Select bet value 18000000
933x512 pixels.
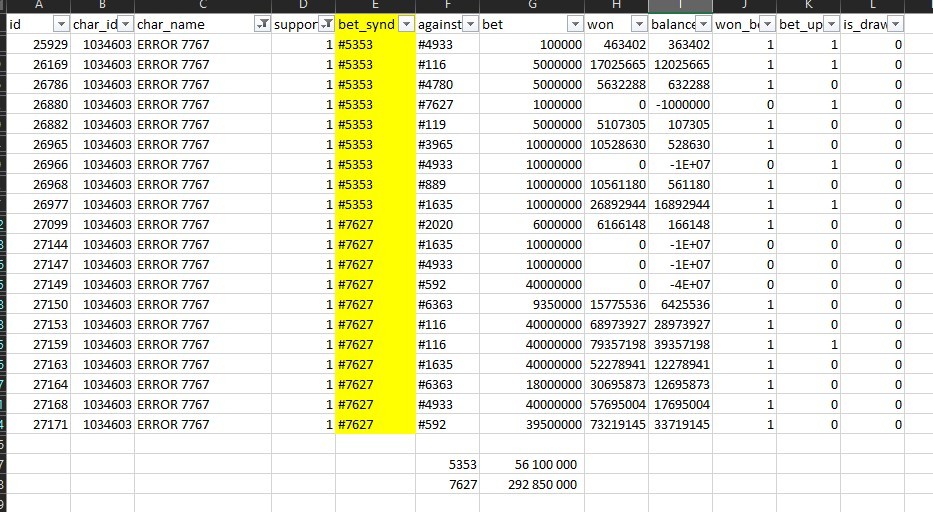click(x=532, y=385)
